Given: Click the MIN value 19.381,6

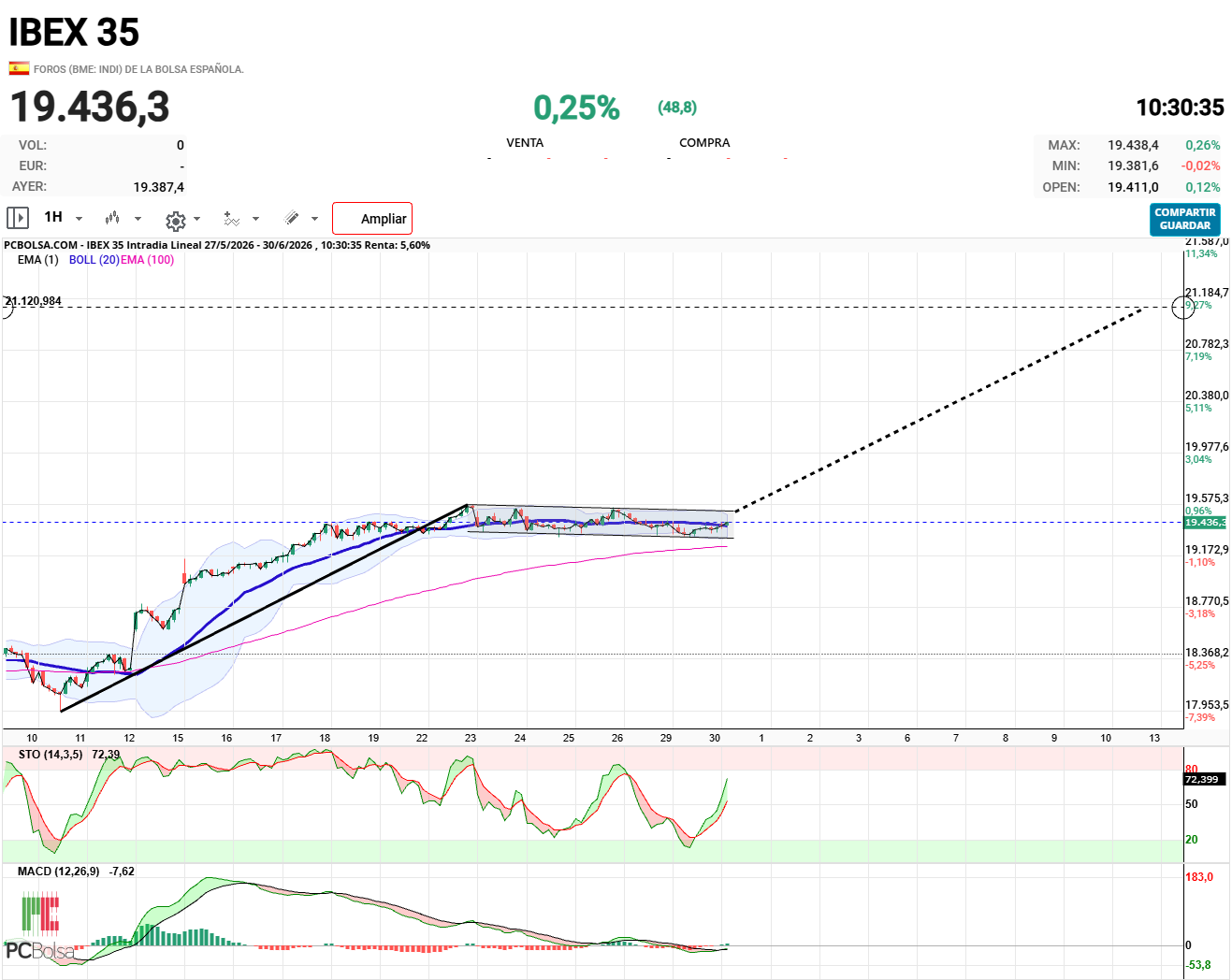Looking at the screenshot, I should (x=1133, y=166).
